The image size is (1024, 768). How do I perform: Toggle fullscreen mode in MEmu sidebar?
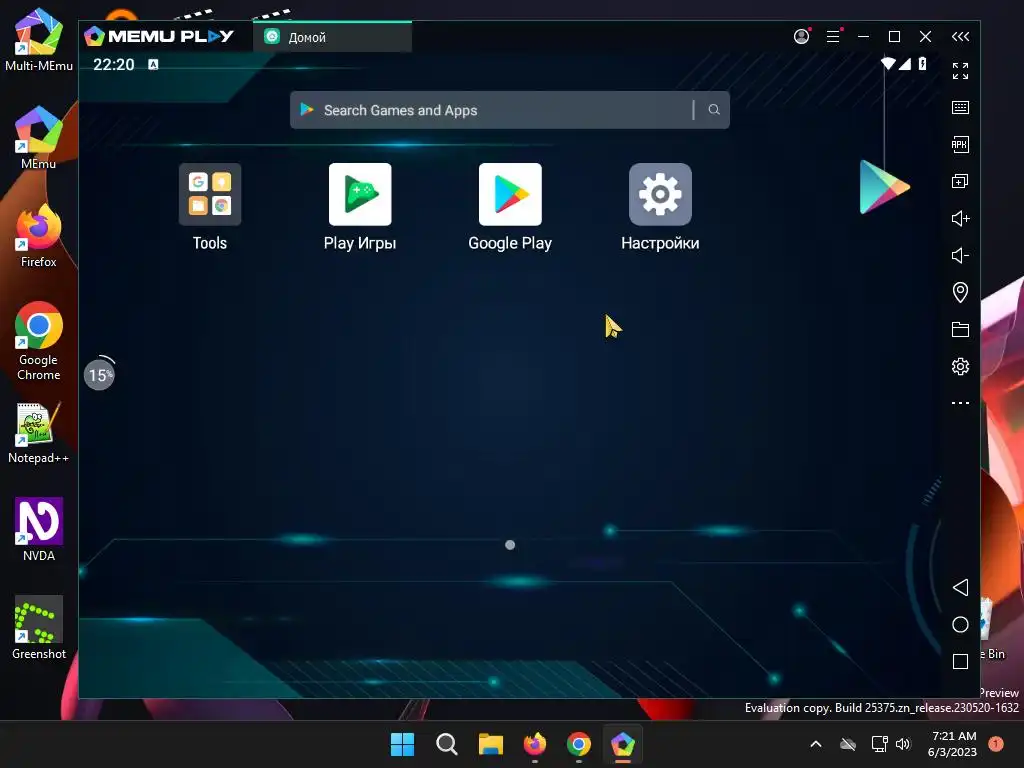coord(960,71)
